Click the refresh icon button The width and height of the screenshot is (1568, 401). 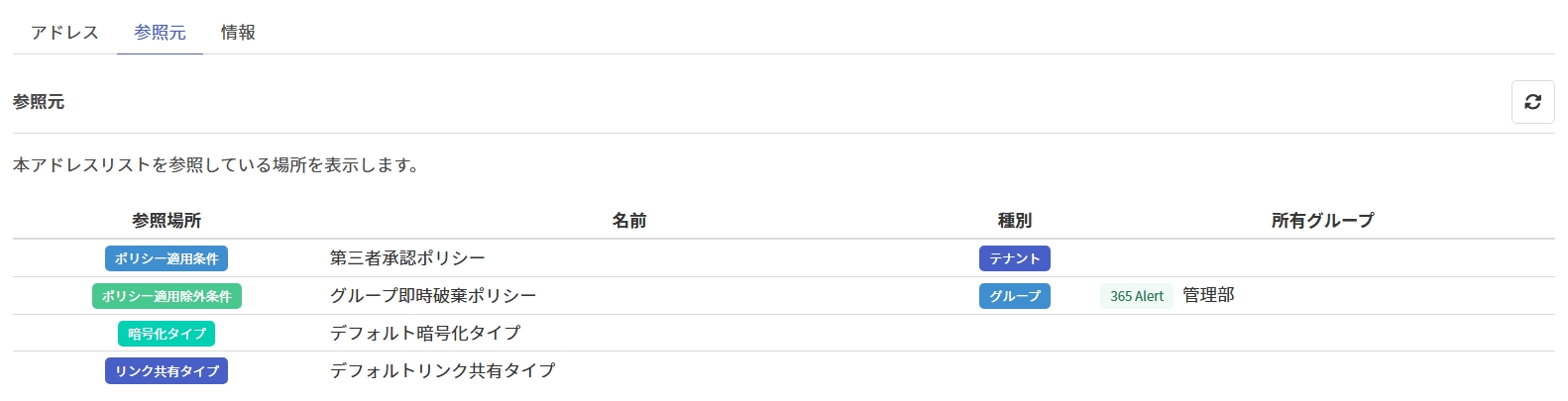click(x=1532, y=102)
